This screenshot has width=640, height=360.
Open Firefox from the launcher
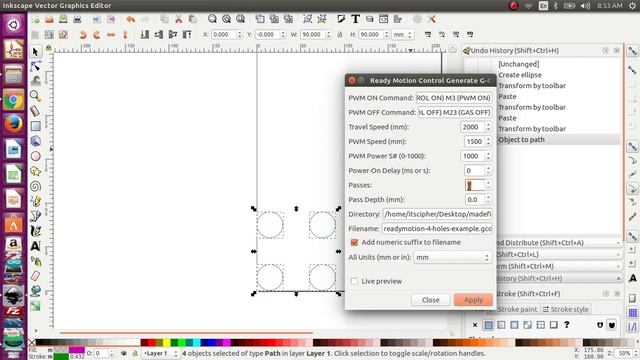pos(13,124)
